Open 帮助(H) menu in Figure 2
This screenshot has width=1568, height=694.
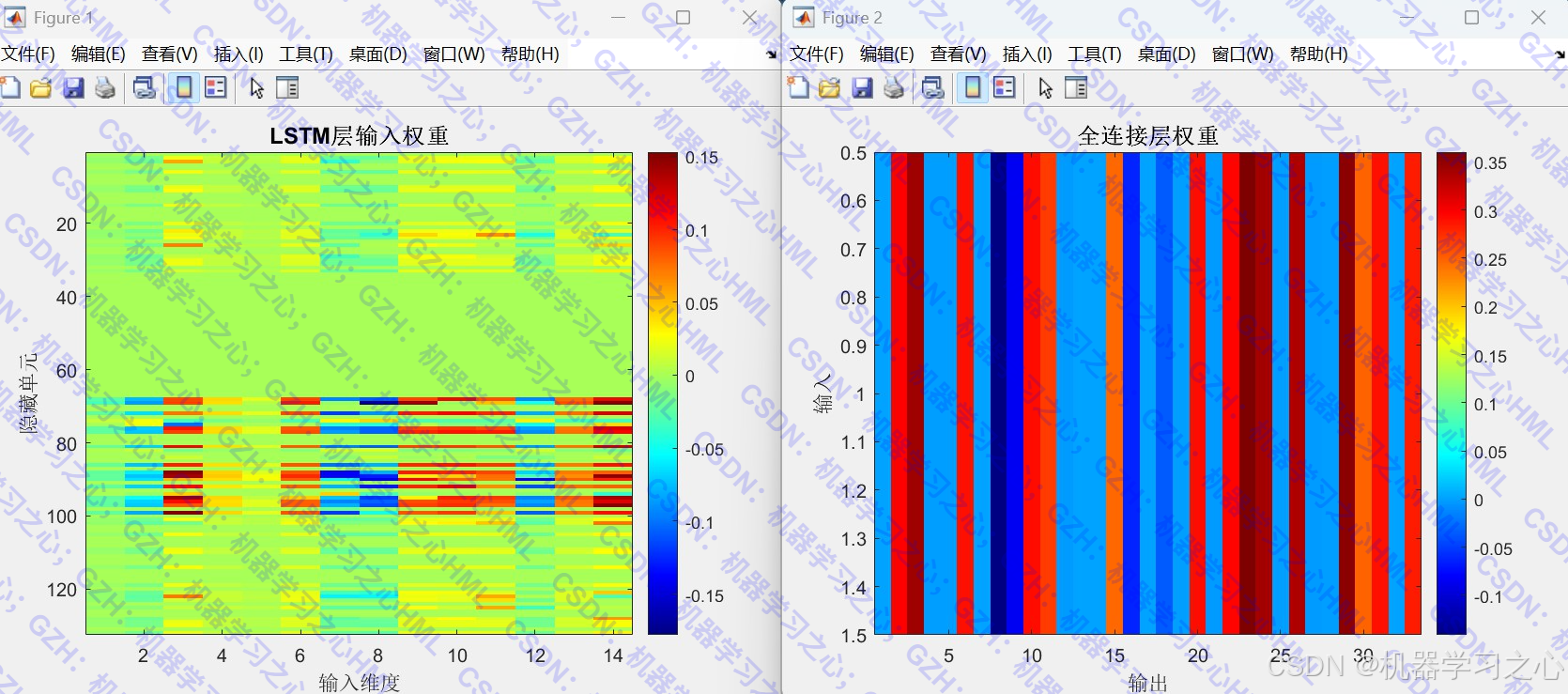[x=1319, y=54]
